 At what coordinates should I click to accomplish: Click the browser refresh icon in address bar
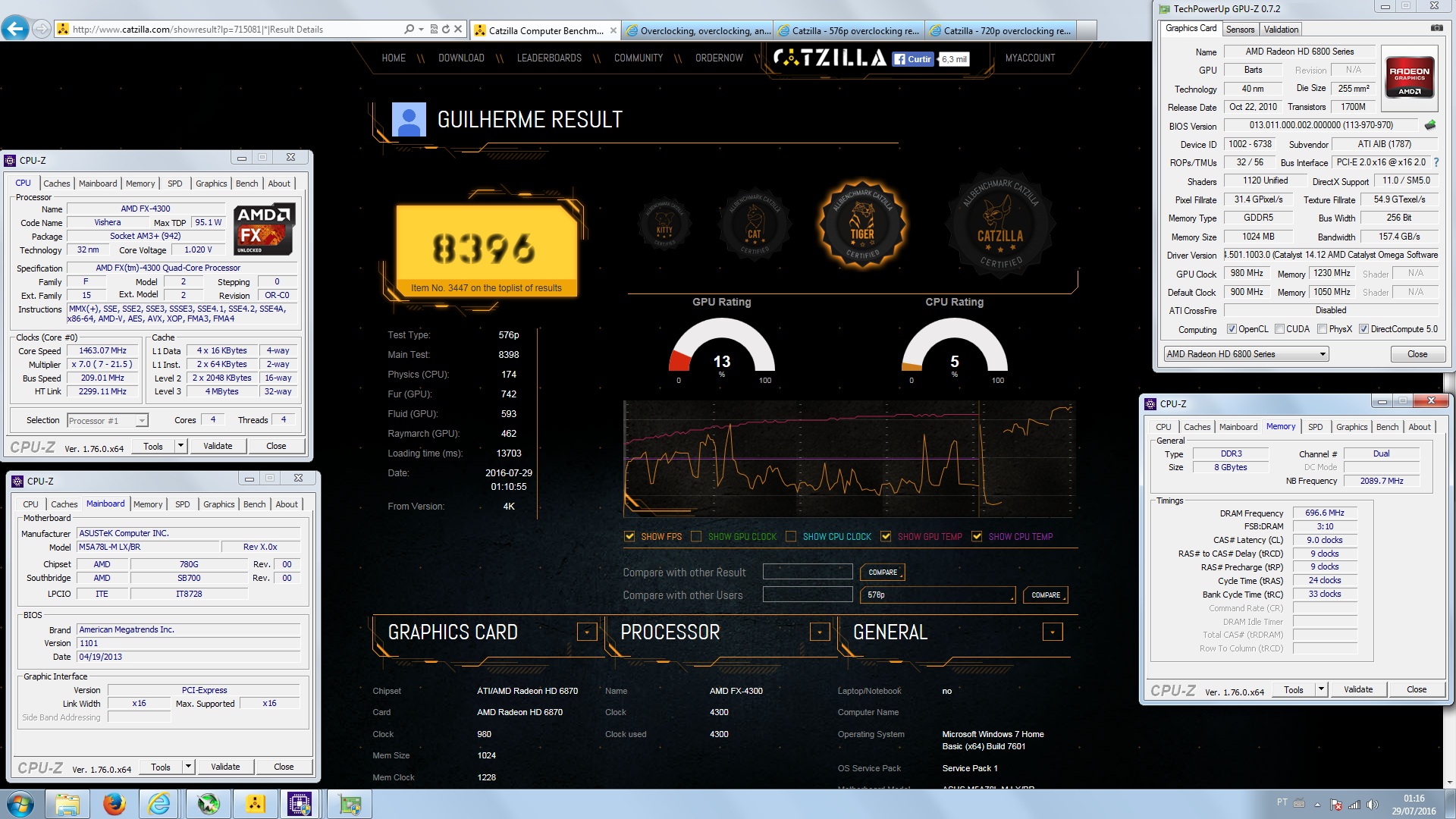tap(446, 30)
